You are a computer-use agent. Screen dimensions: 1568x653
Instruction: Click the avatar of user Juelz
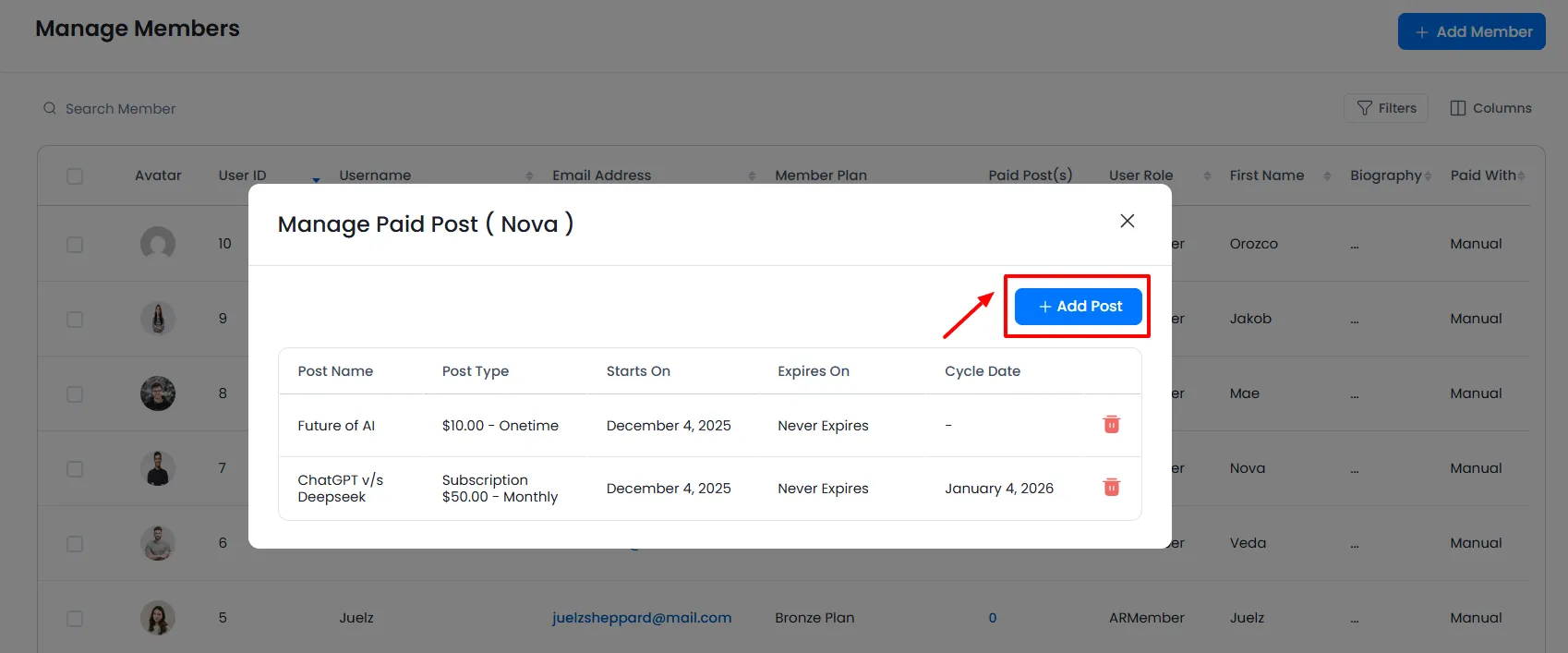click(x=158, y=618)
